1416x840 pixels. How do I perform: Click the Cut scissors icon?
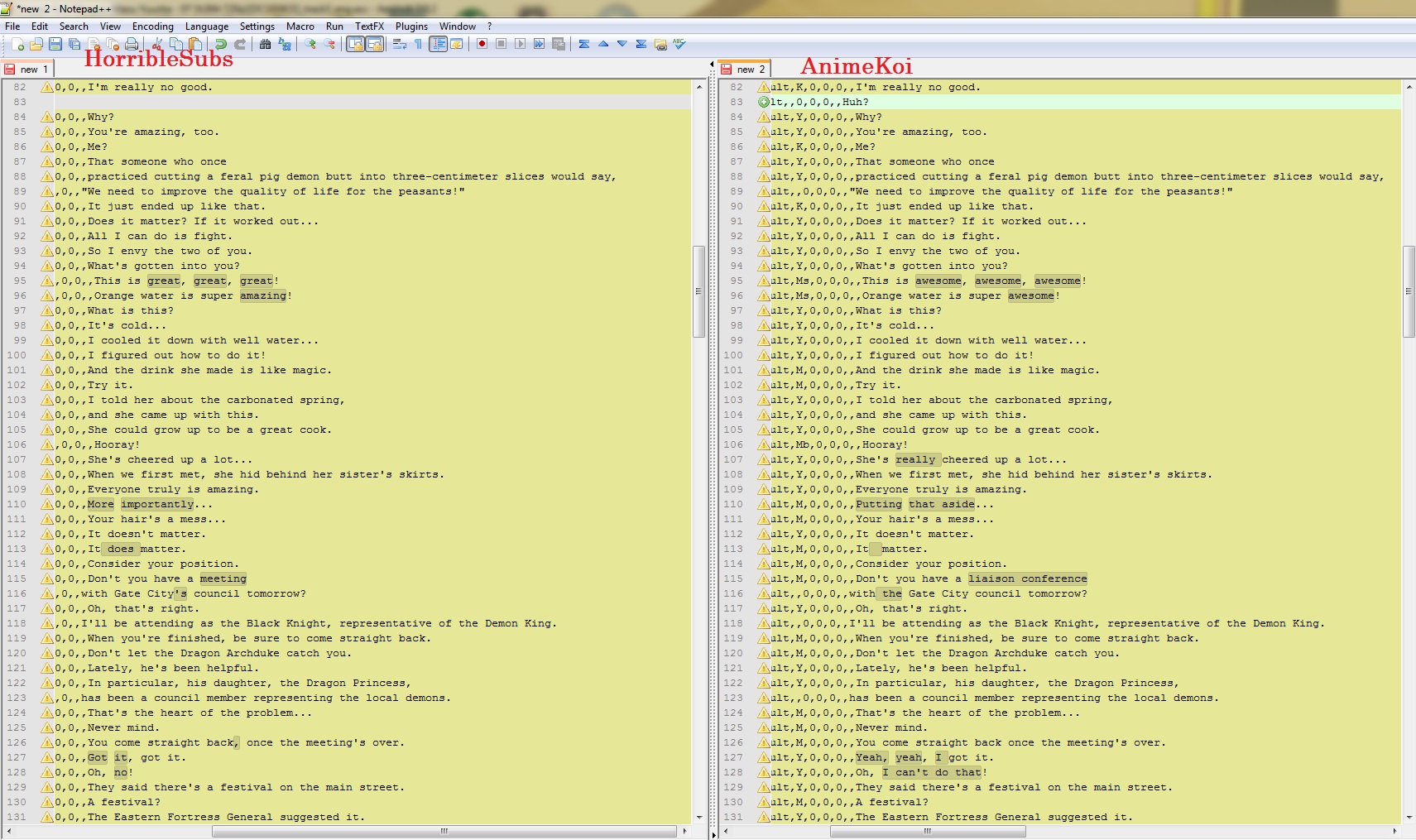click(156, 44)
